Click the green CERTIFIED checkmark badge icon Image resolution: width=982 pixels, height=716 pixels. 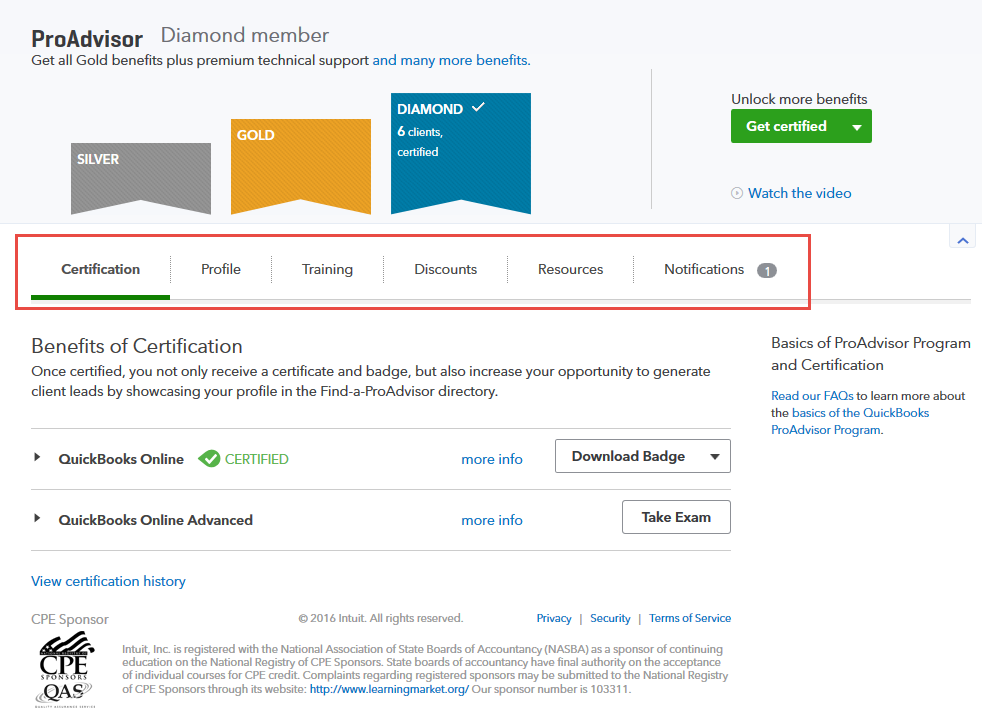pos(209,459)
